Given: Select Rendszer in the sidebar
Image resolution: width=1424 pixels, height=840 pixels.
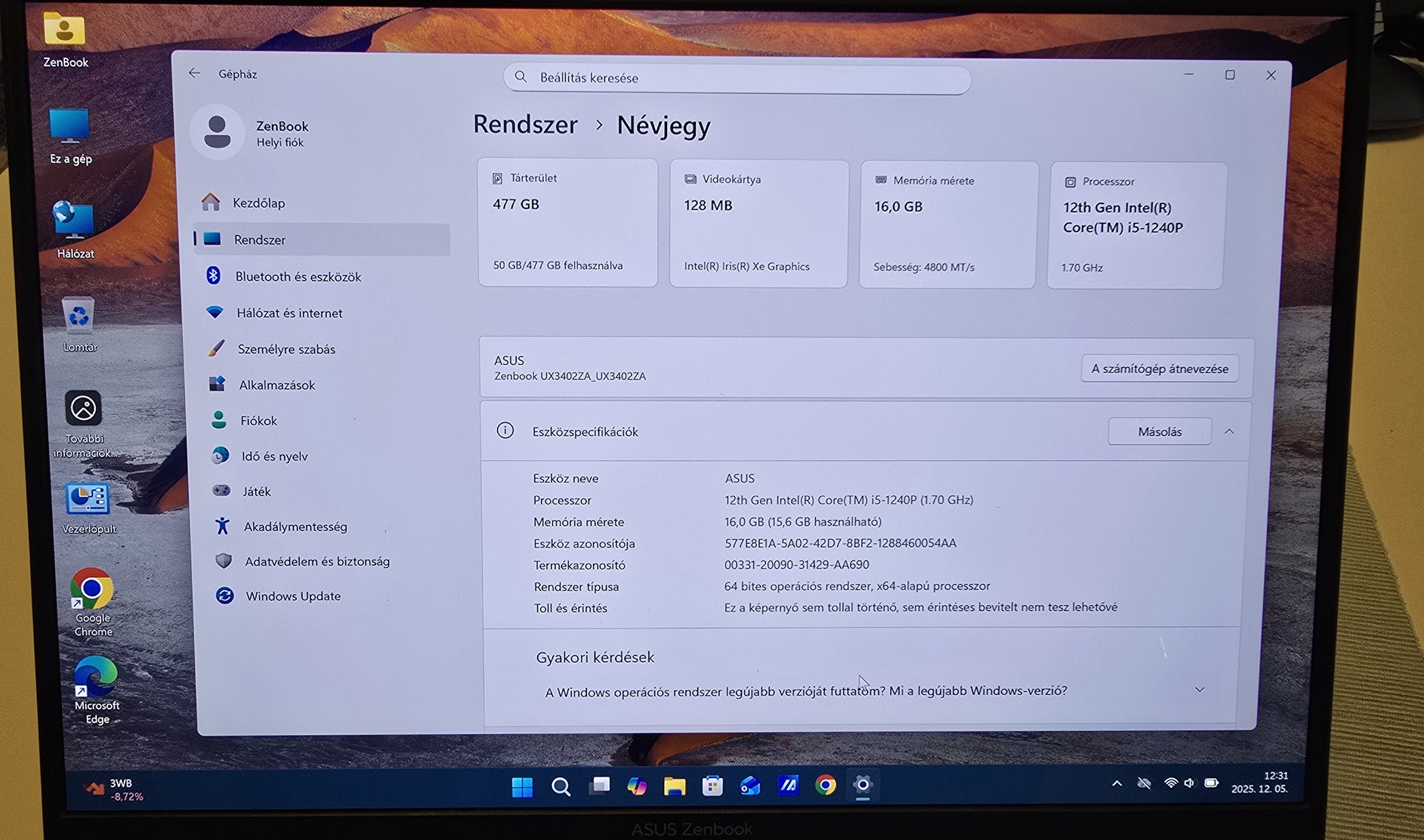Looking at the screenshot, I should pyautogui.click(x=322, y=239).
